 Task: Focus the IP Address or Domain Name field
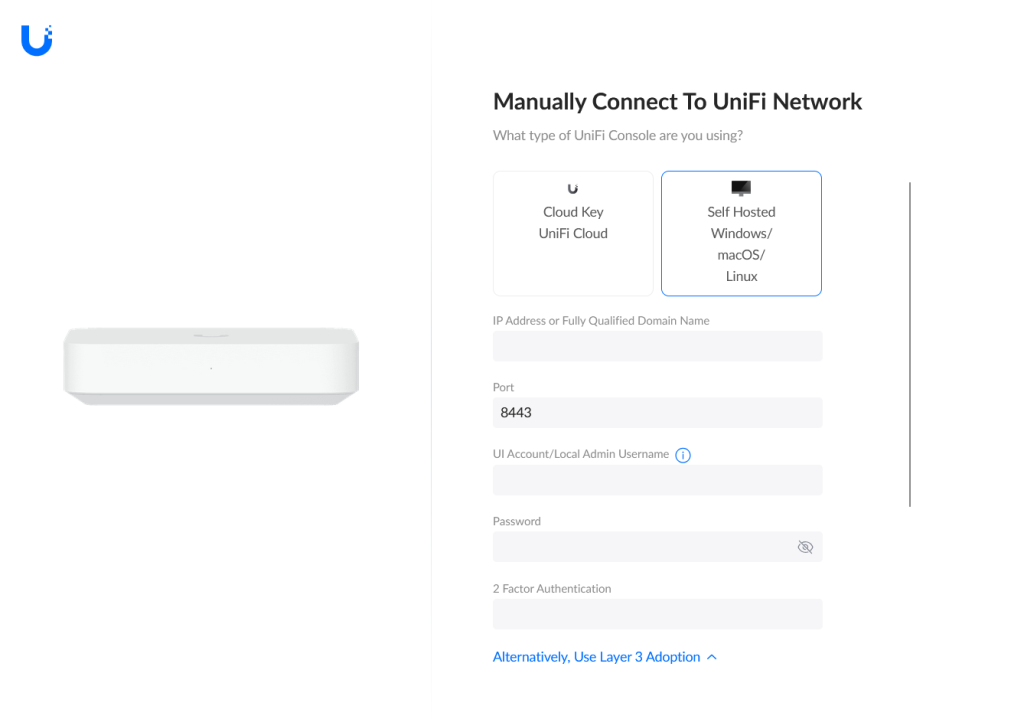[658, 346]
